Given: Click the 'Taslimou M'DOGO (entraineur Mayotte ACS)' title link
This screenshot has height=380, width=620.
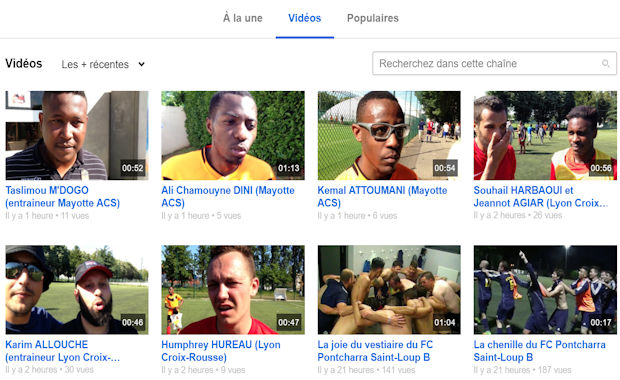Looking at the screenshot, I should [62, 197].
